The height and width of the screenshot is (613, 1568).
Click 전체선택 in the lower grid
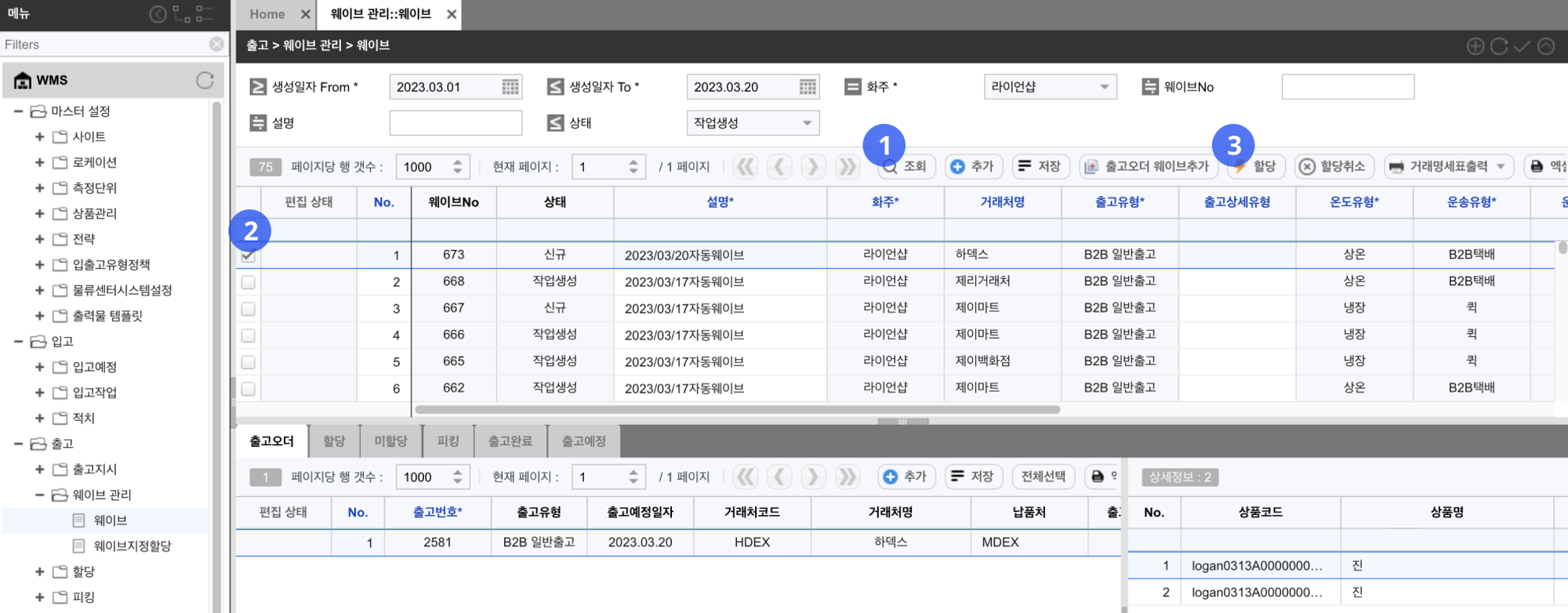click(x=1043, y=477)
